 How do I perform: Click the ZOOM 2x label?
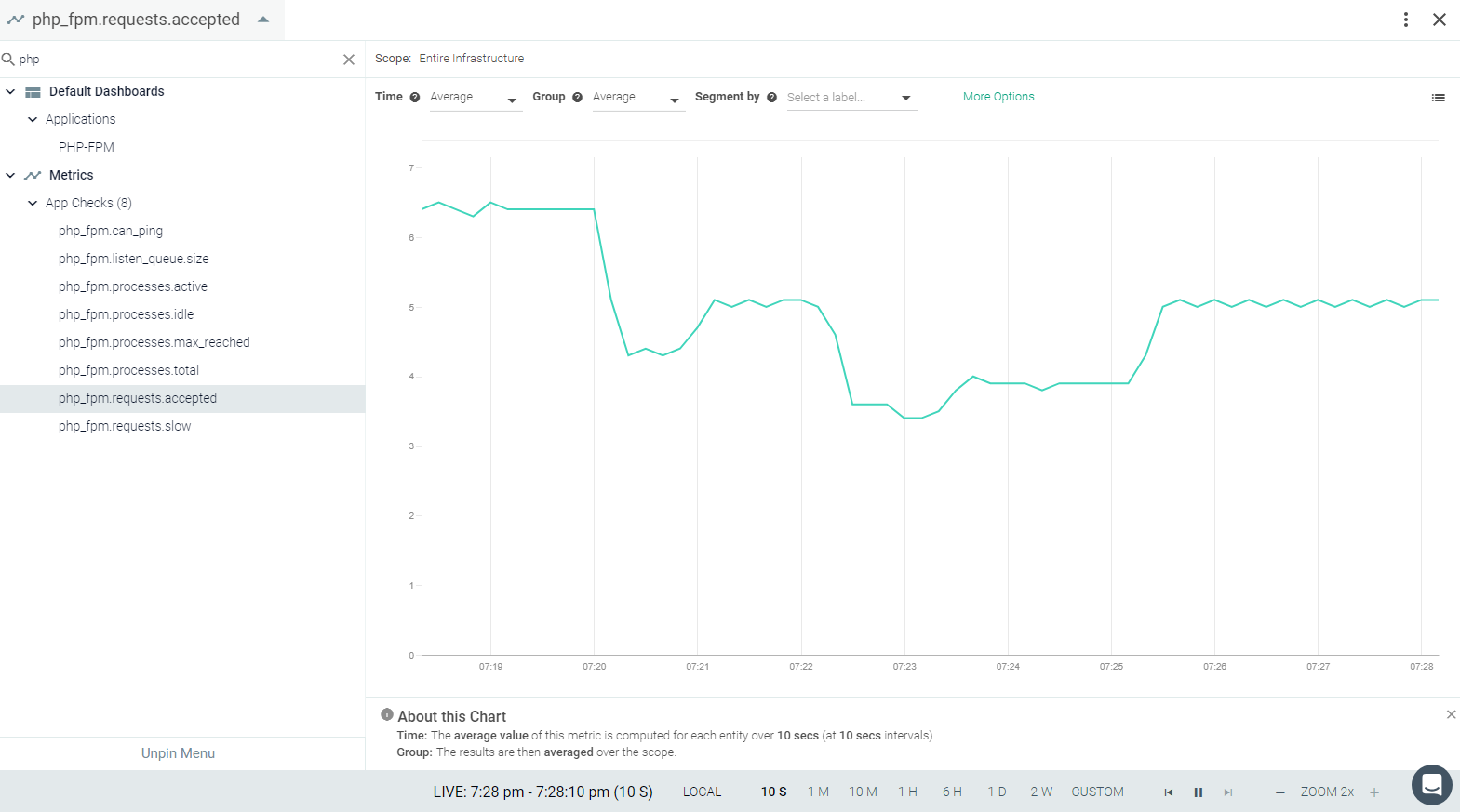coord(1327,792)
